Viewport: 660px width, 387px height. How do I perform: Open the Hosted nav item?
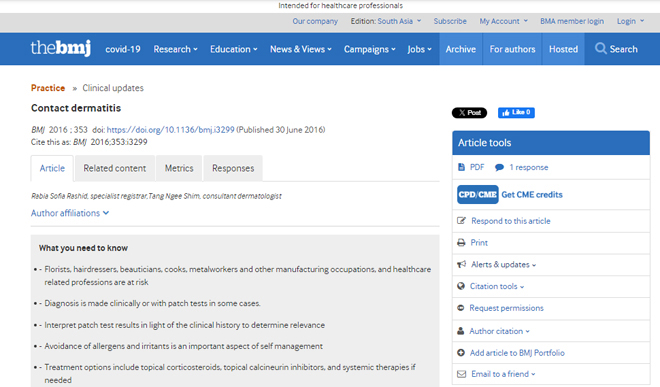pos(563,49)
